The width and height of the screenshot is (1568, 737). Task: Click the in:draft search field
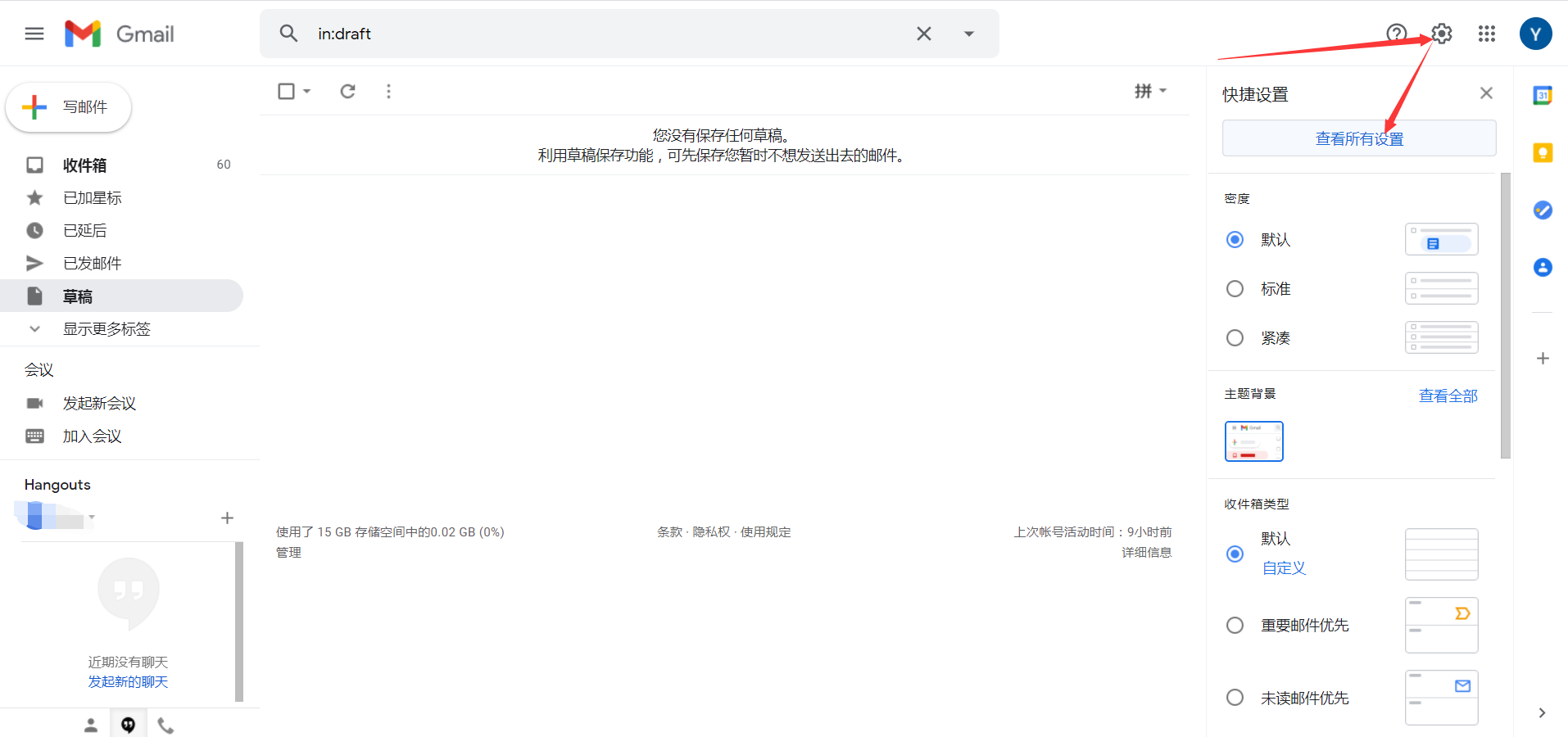[606, 34]
